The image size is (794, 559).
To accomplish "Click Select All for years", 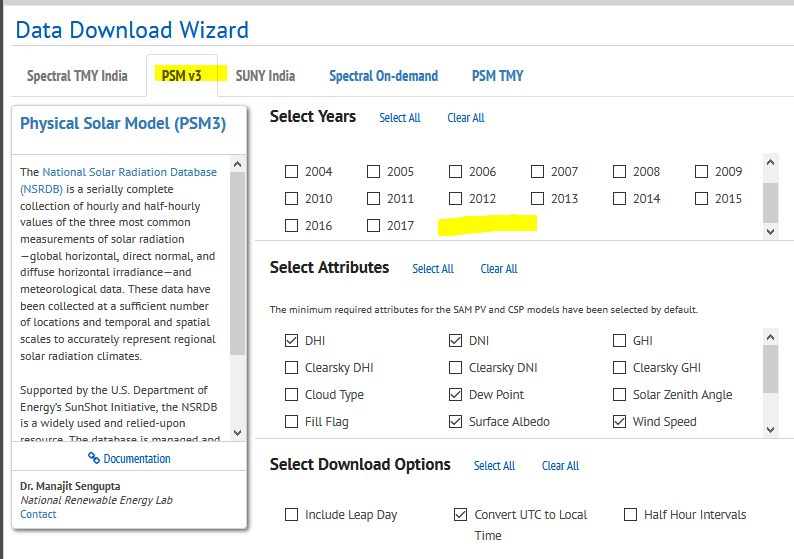I will point(399,118).
